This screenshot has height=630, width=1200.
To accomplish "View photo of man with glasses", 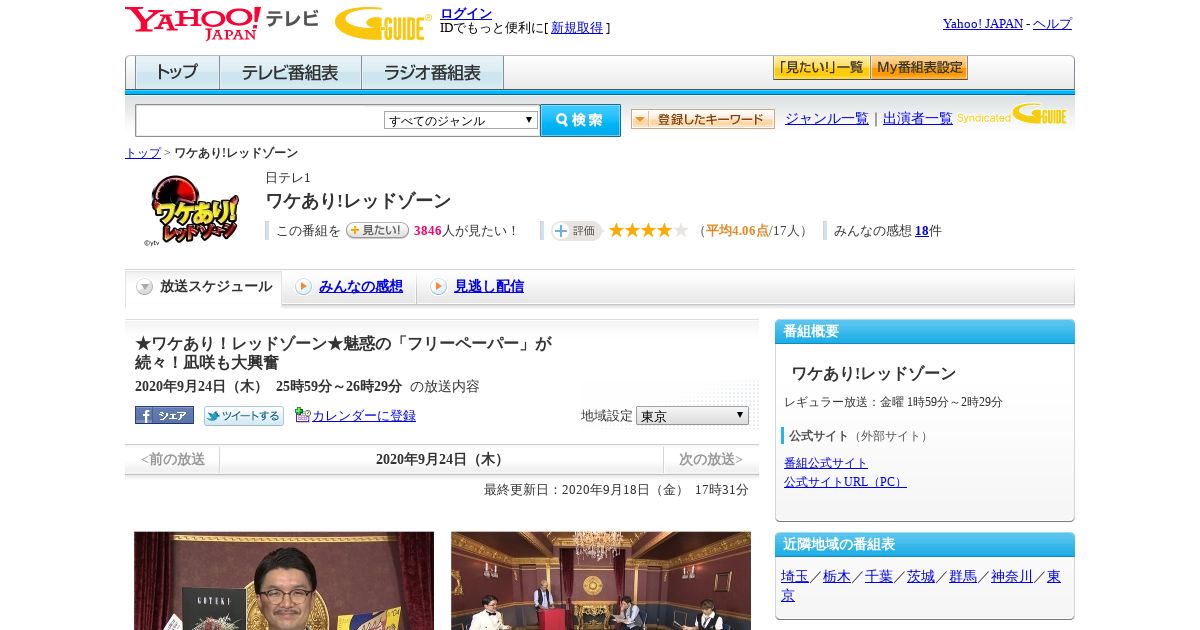I will pyautogui.click(x=284, y=580).
